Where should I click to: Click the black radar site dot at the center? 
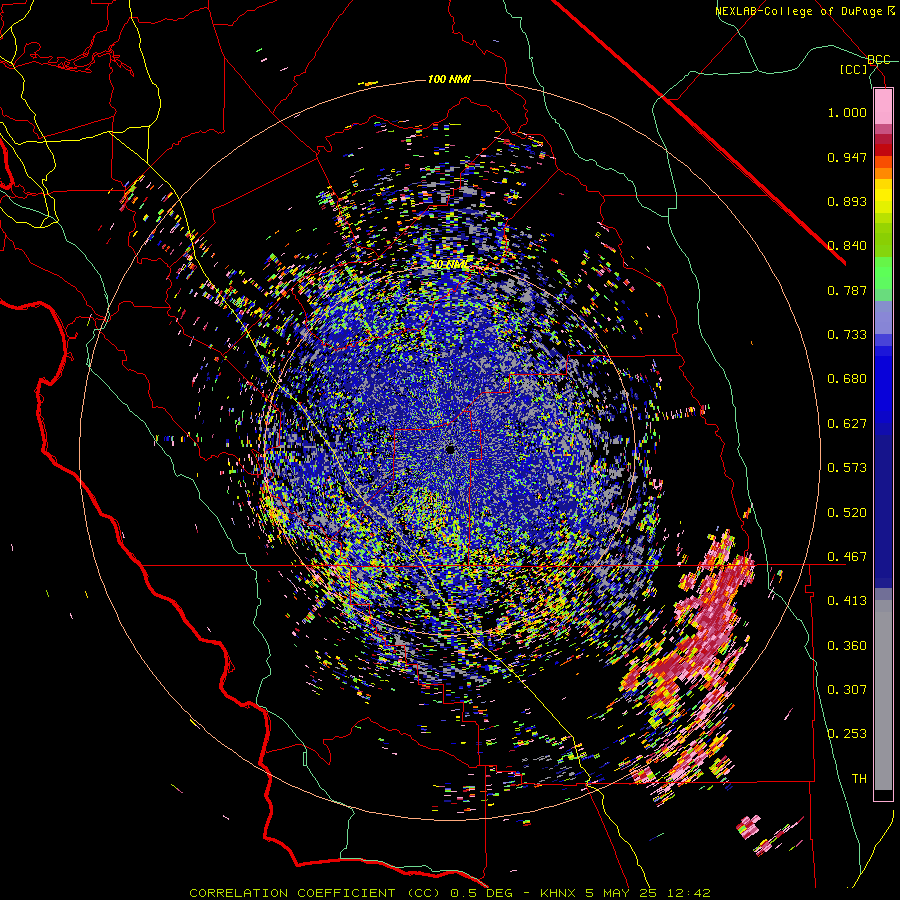point(450,449)
